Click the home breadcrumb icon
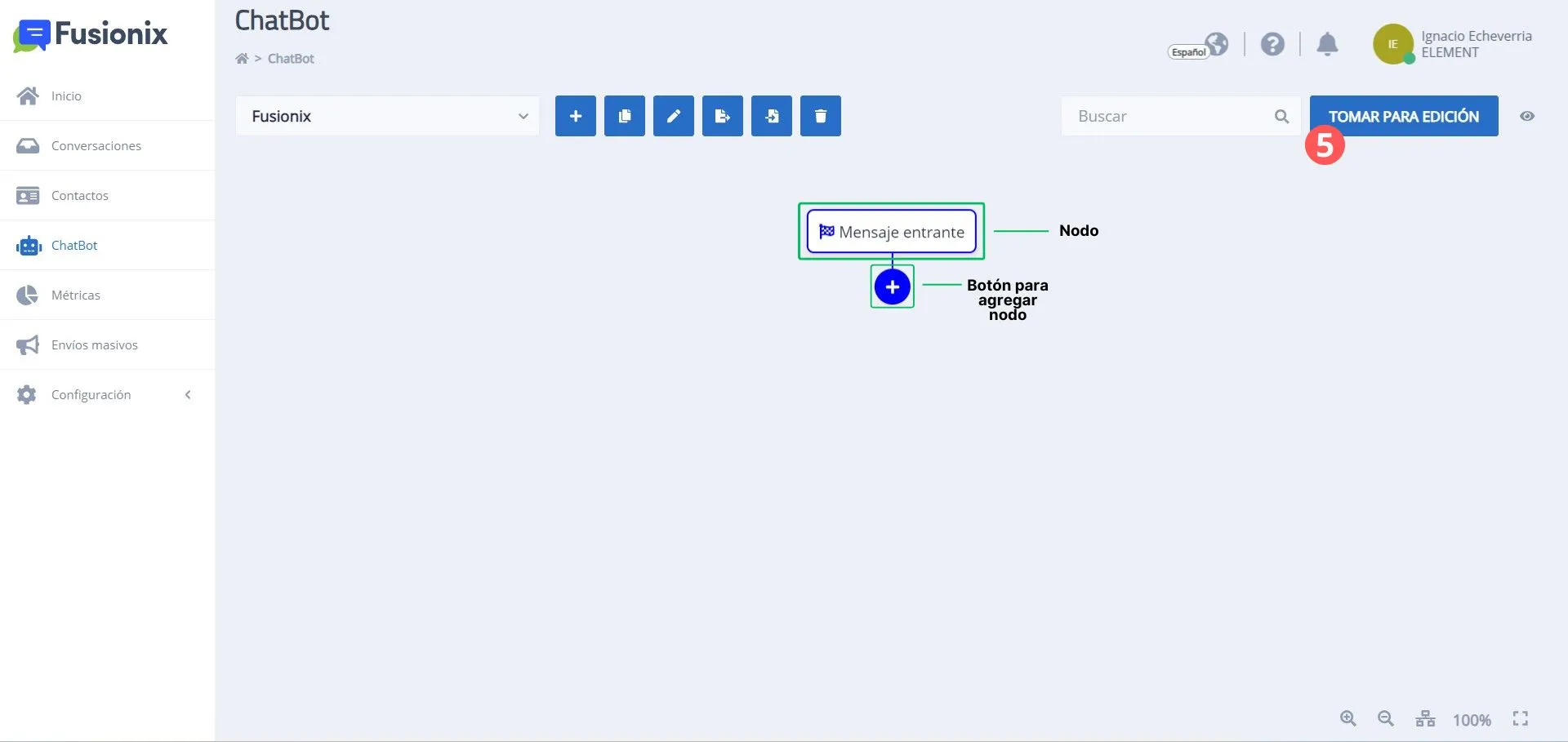 [242, 59]
